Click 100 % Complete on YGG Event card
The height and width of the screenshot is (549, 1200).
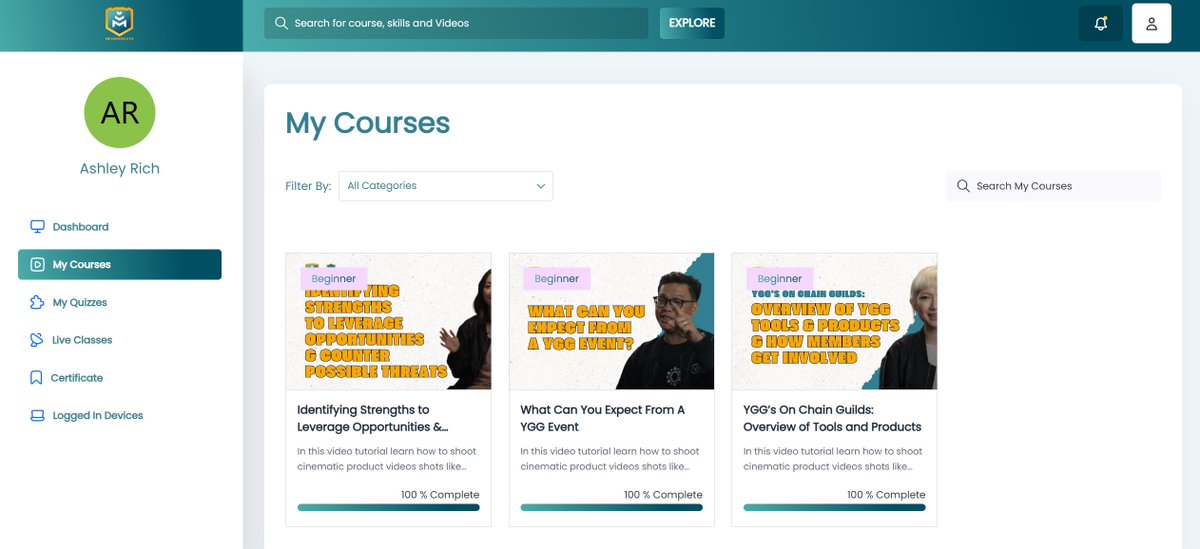[663, 495]
